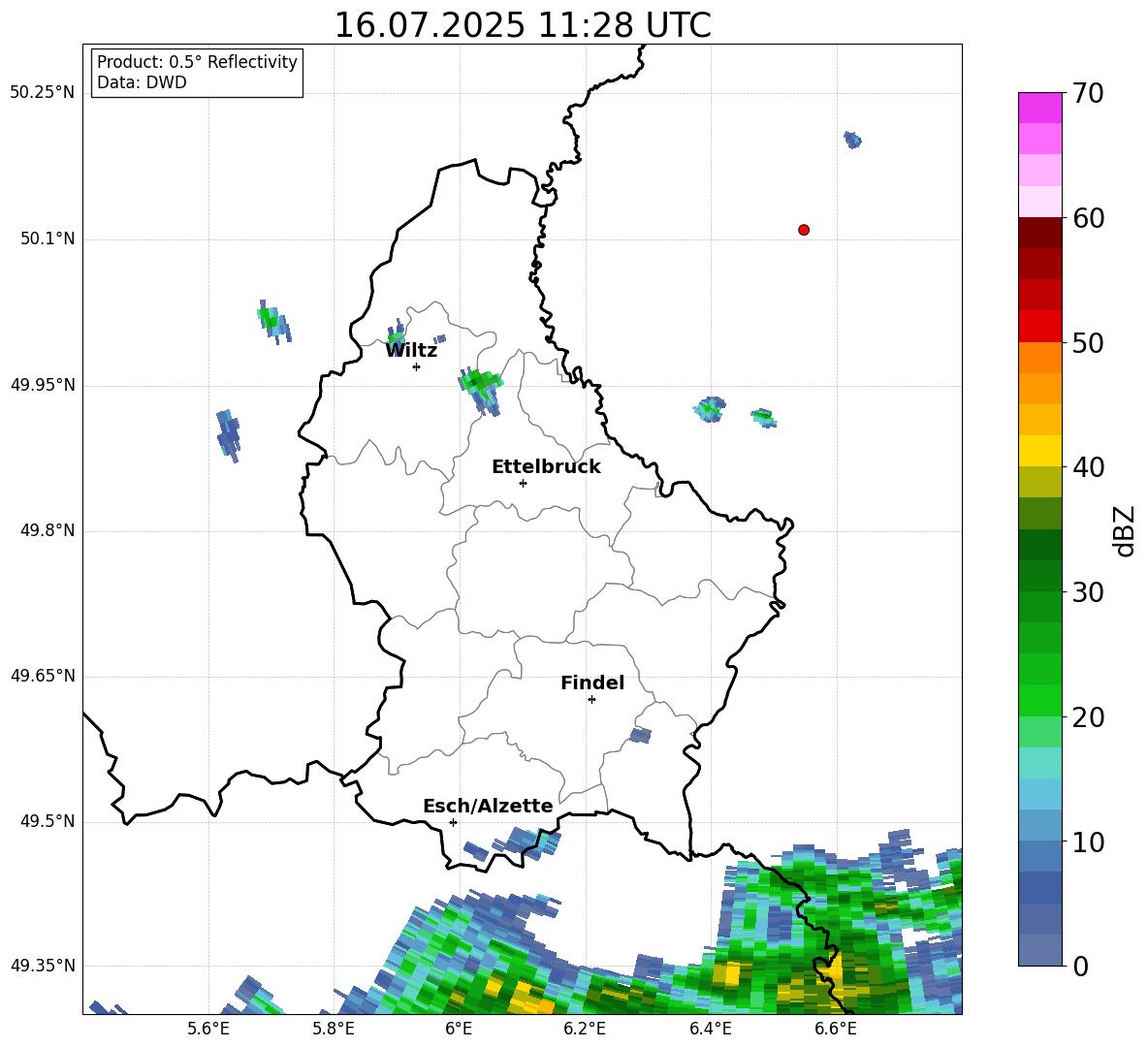Pick the bright red swatch just above 50 dBZ
The image size is (1148, 1048).
pyautogui.click(x=1039, y=327)
